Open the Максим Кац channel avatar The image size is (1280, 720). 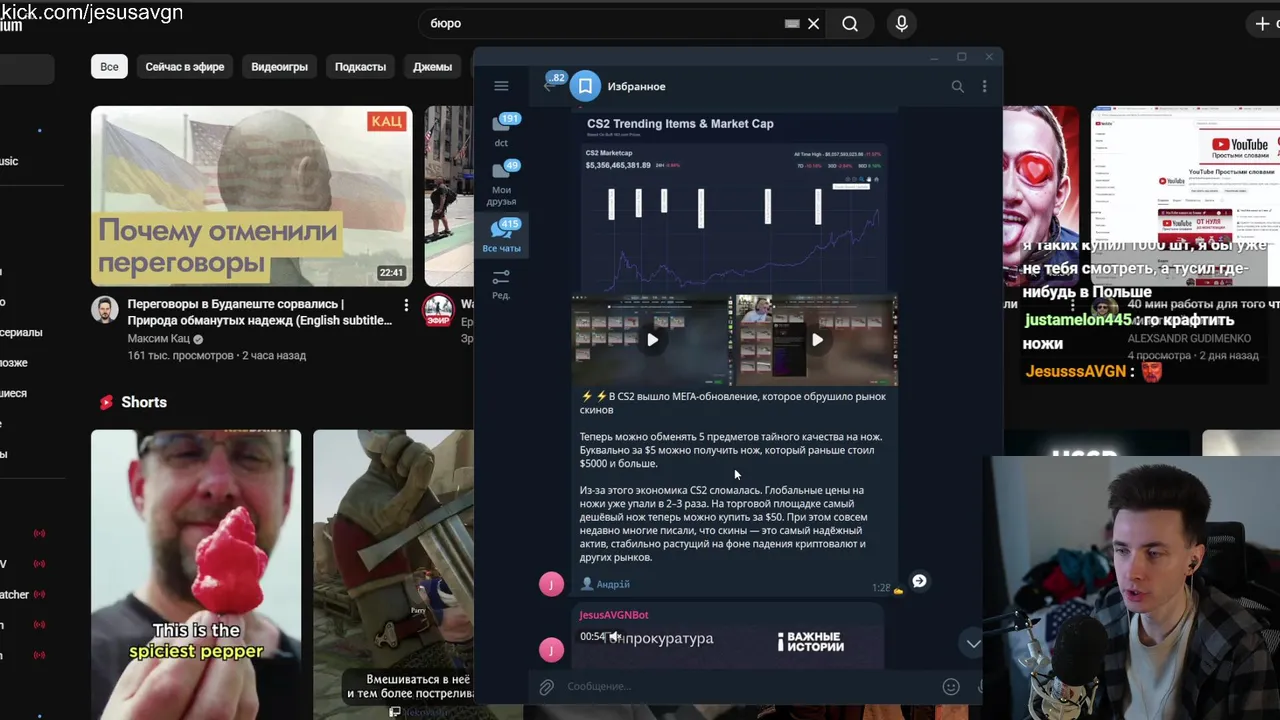(105, 310)
